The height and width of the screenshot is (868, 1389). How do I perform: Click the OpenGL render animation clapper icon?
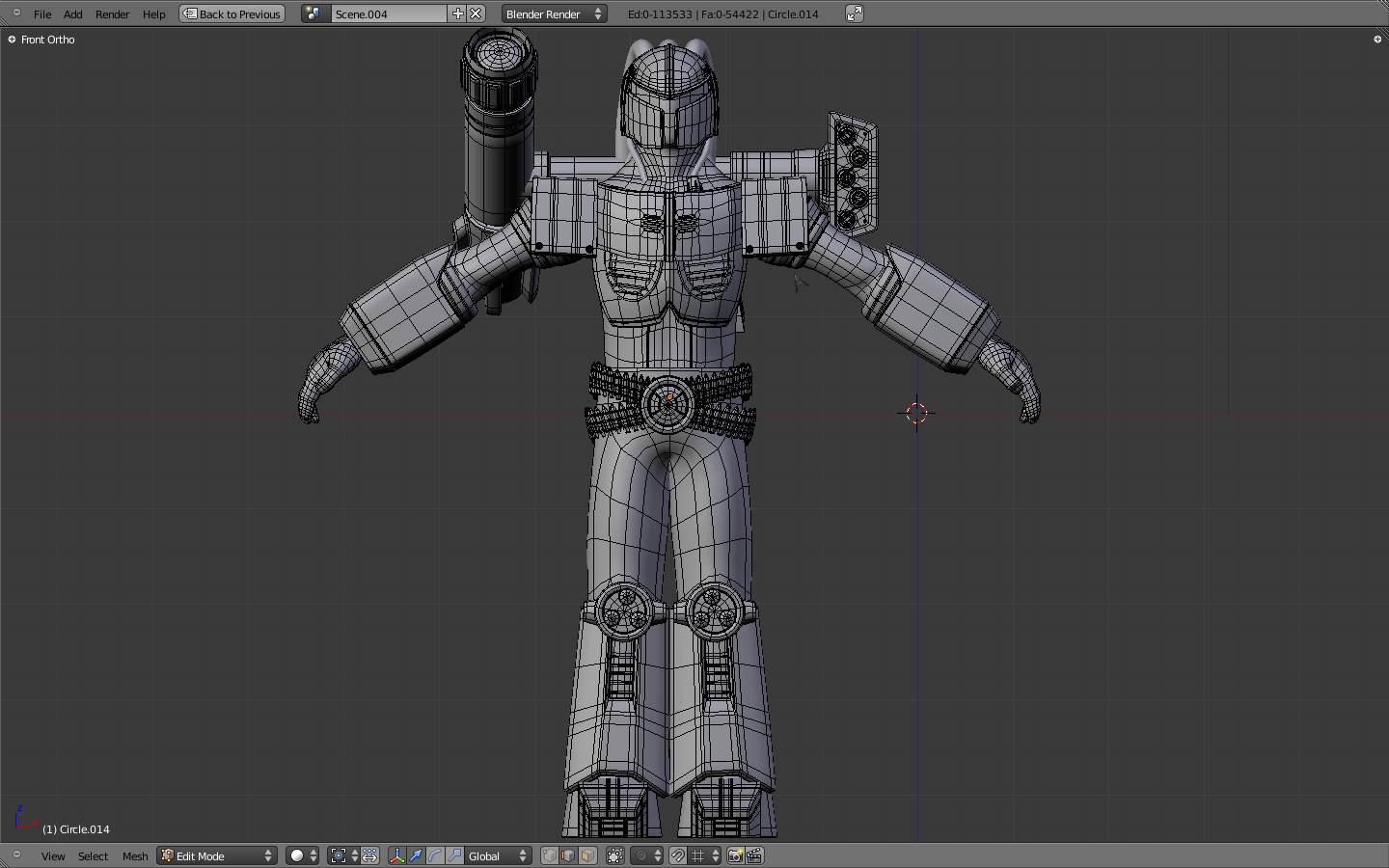(754, 856)
